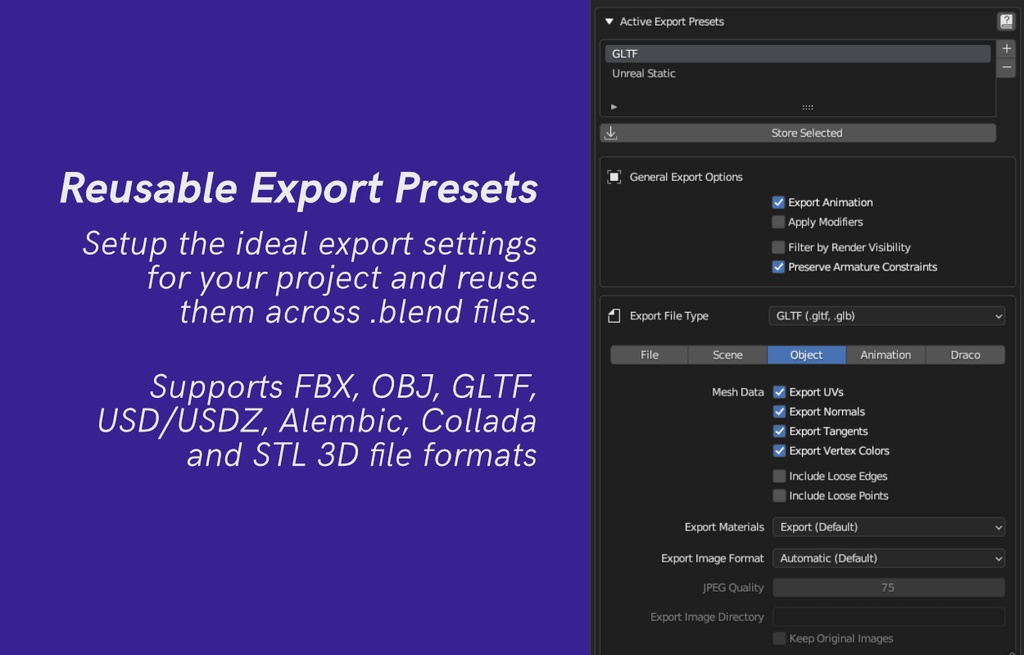Change the Export Image Format dropdown
Screen dimensions: 1024x655
coord(888,558)
